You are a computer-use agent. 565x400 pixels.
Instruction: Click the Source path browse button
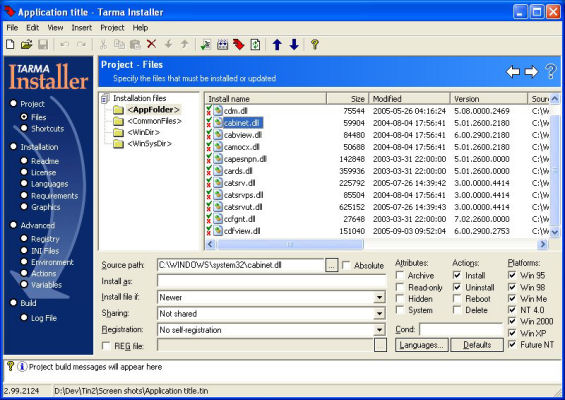coord(332,266)
